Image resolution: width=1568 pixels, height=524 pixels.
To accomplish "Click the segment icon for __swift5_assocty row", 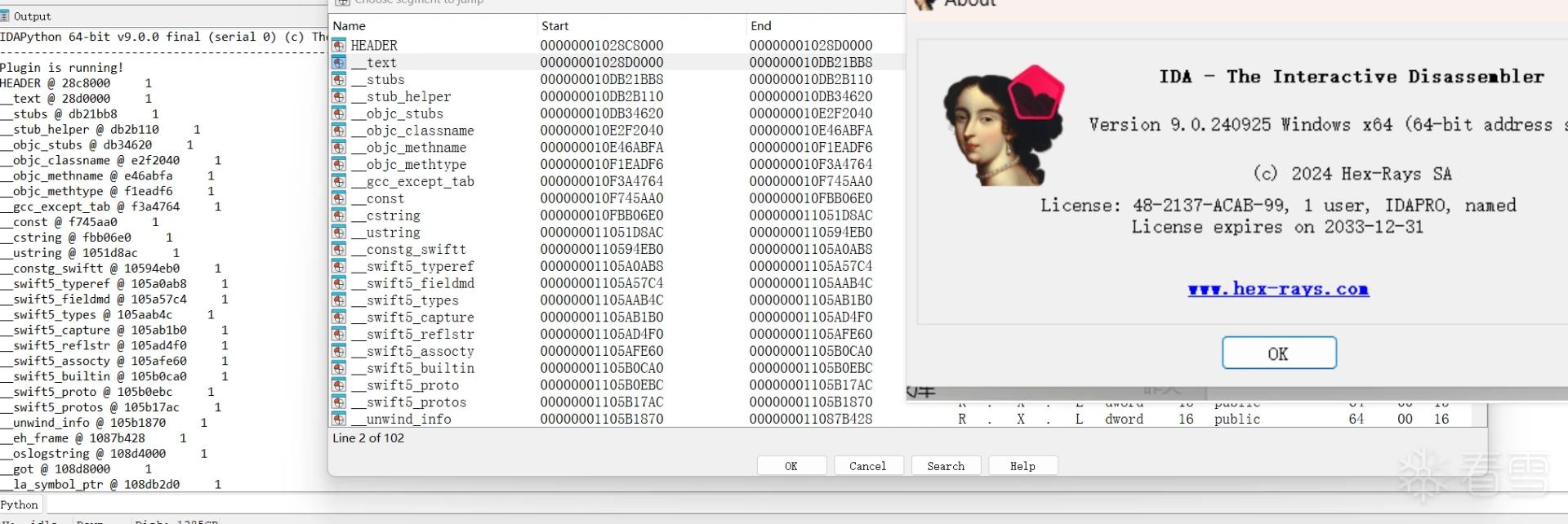I will click(x=338, y=351).
